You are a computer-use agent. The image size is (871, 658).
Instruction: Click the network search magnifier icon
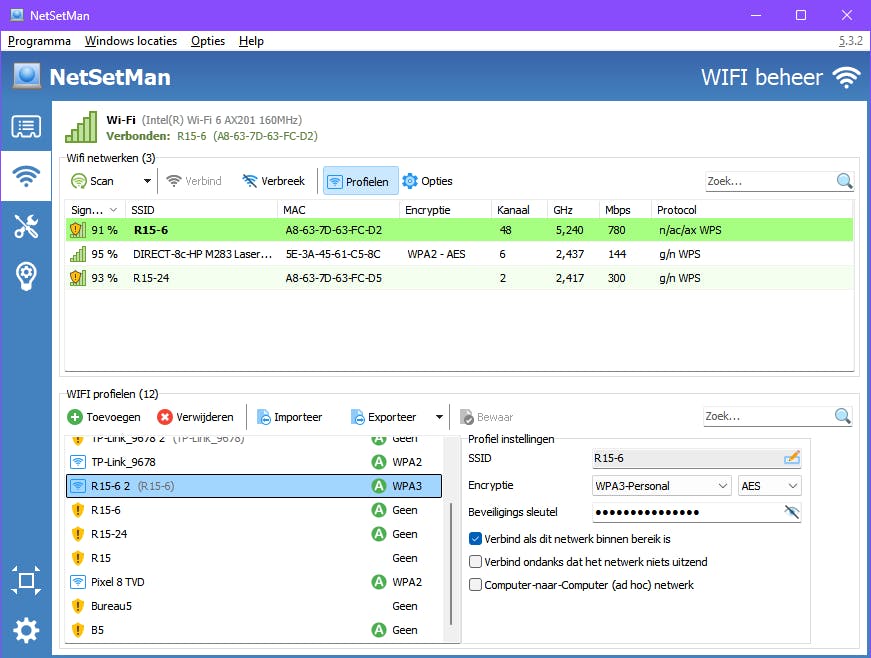tap(844, 181)
